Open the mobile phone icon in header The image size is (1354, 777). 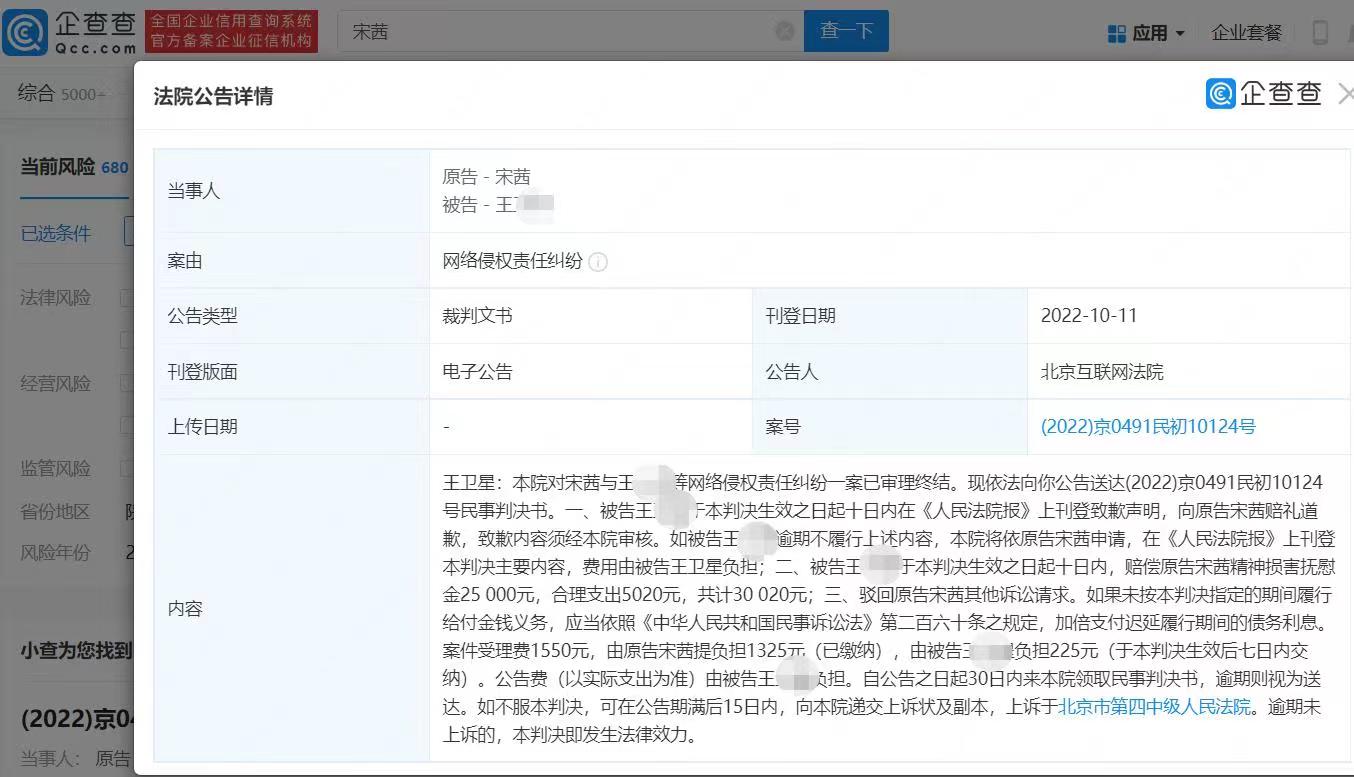[1320, 32]
